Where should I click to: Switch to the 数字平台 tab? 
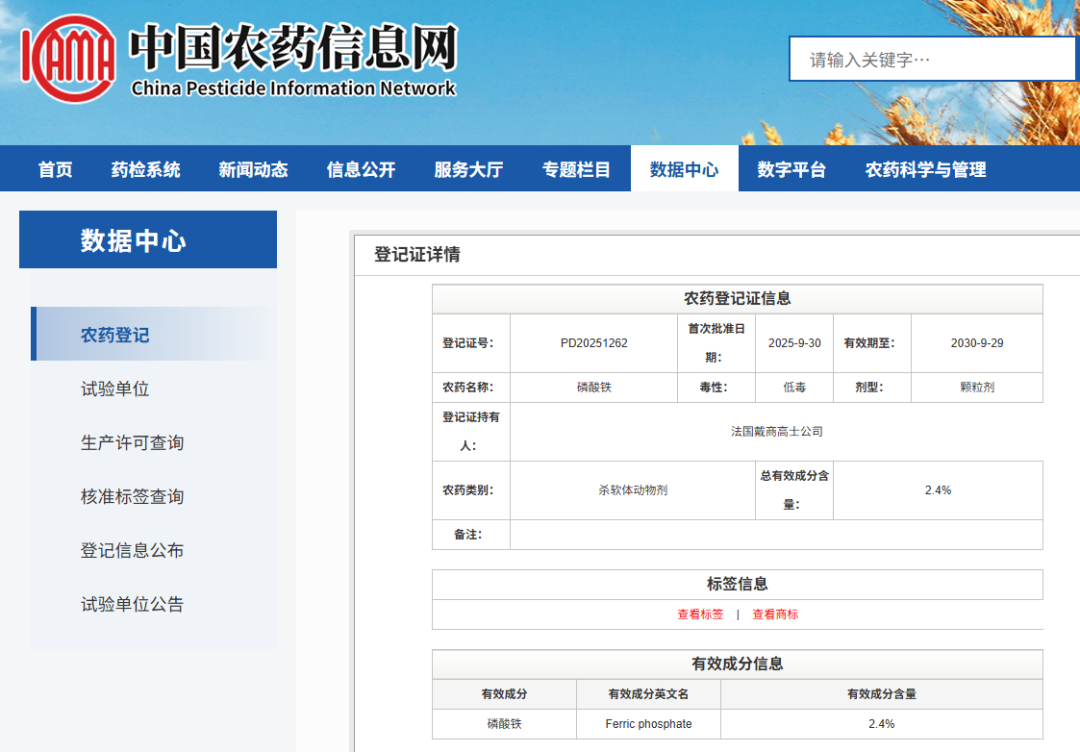793,169
